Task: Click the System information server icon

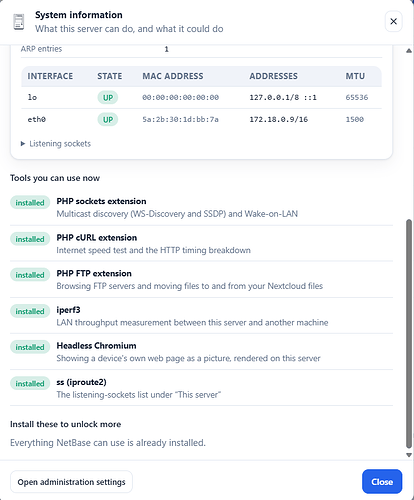Action: click(19, 22)
